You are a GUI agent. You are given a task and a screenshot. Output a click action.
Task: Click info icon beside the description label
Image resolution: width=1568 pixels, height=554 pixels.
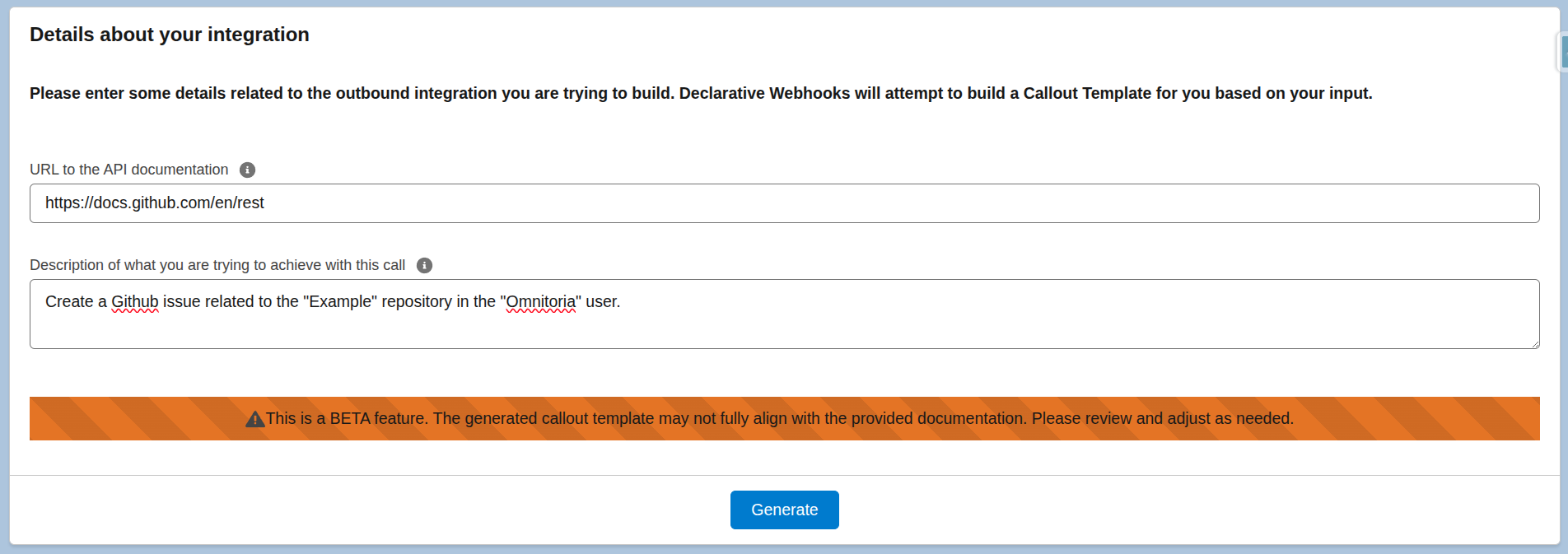[x=424, y=265]
